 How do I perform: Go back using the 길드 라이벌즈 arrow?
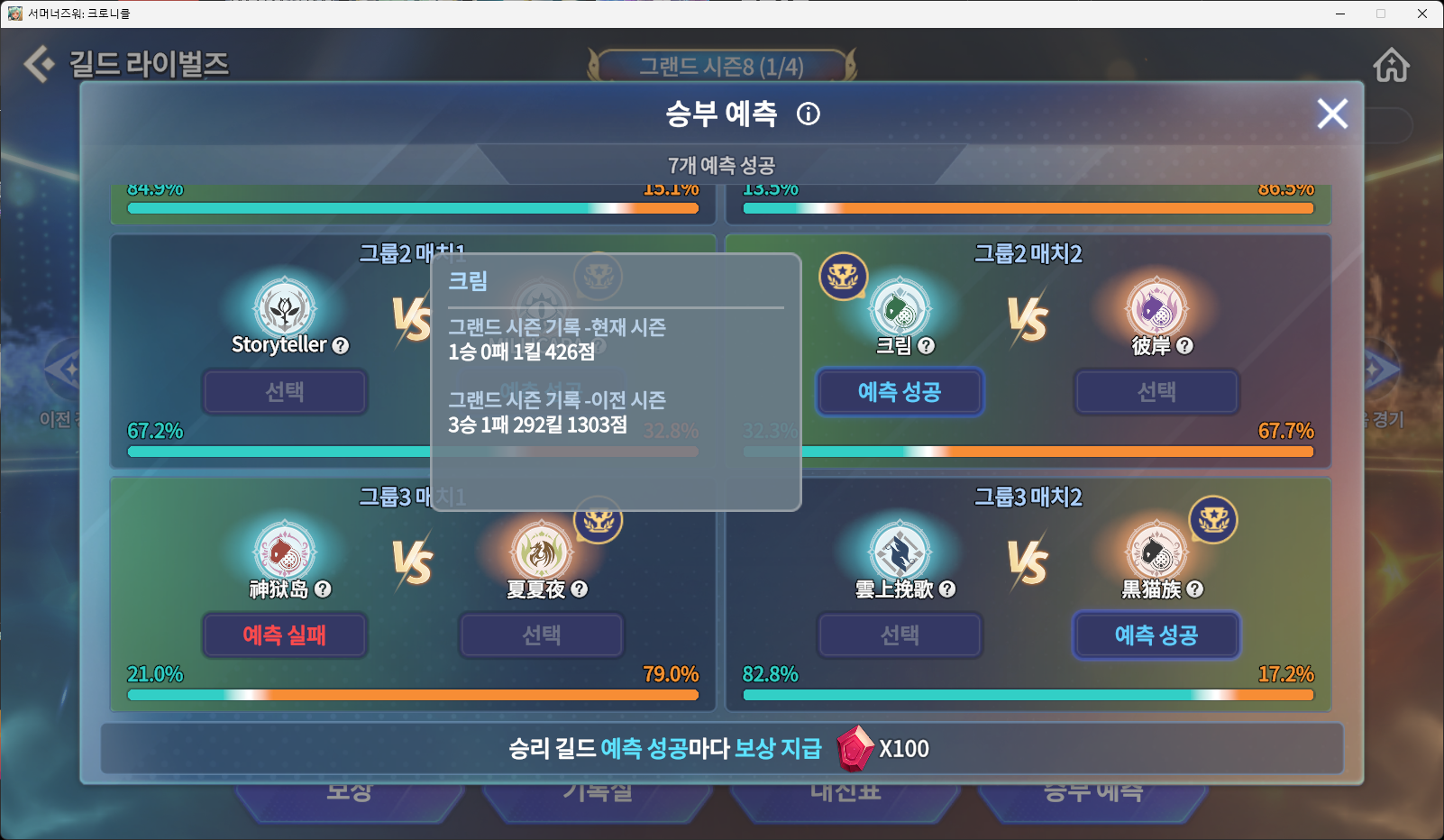pyautogui.click(x=39, y=64)
